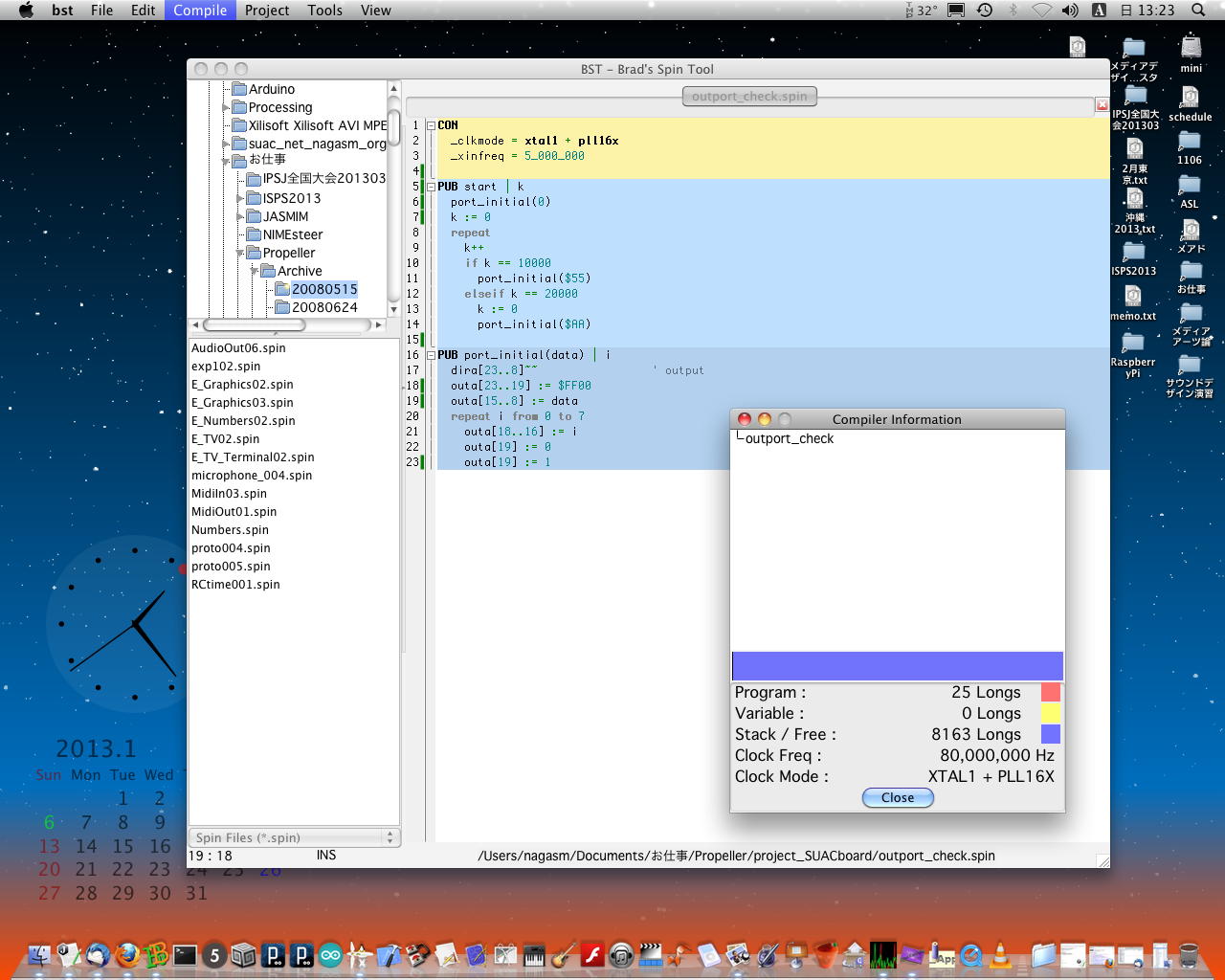Collapse the Propeller folder in the tree
Viewport: 1225px width, 980px height.
(240, 254)
